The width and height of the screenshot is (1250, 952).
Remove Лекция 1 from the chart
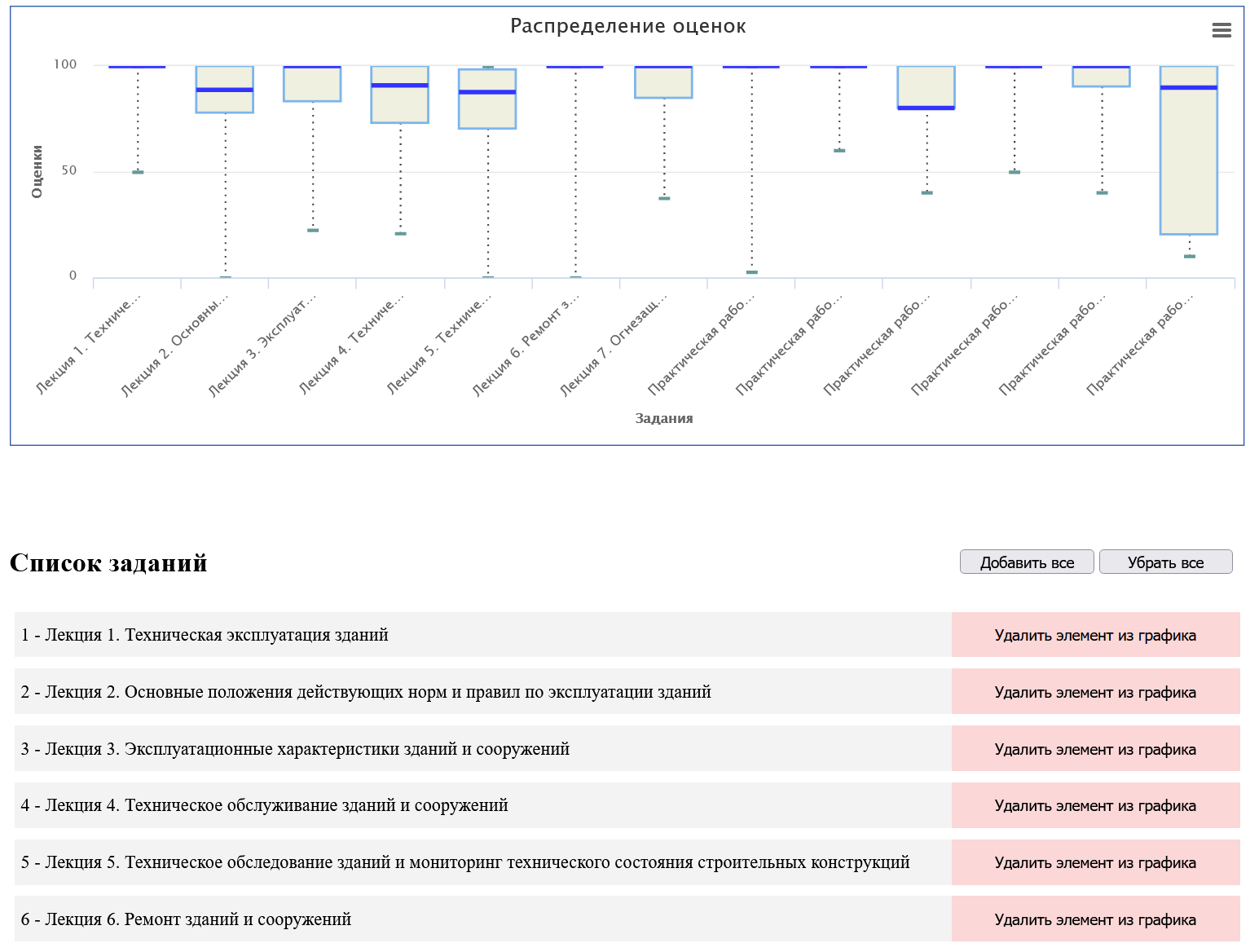tap(1094, 635)
